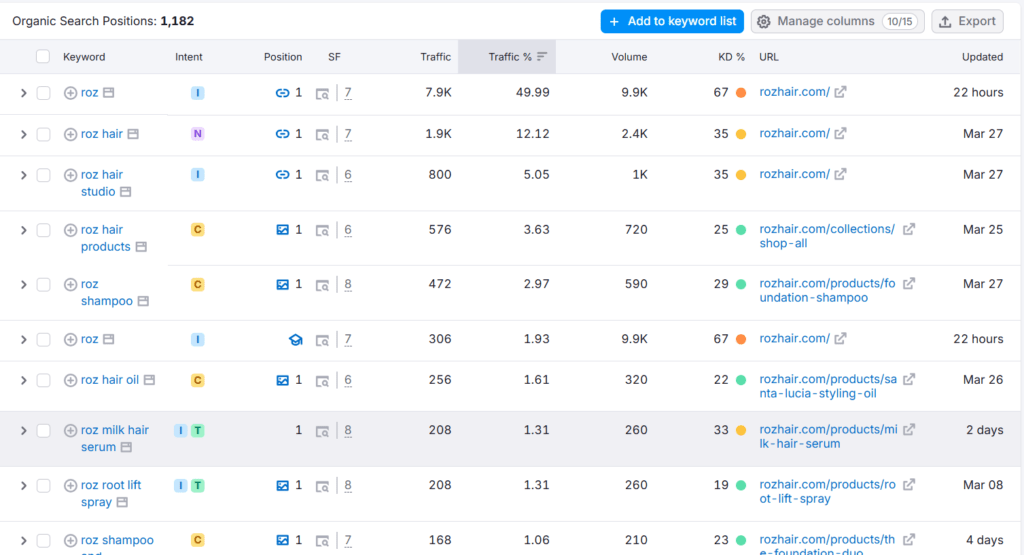Screen dimensions: 1024x555
Task: Check the 'roz hair products' row checkbox
Action: tap(43, 230)
